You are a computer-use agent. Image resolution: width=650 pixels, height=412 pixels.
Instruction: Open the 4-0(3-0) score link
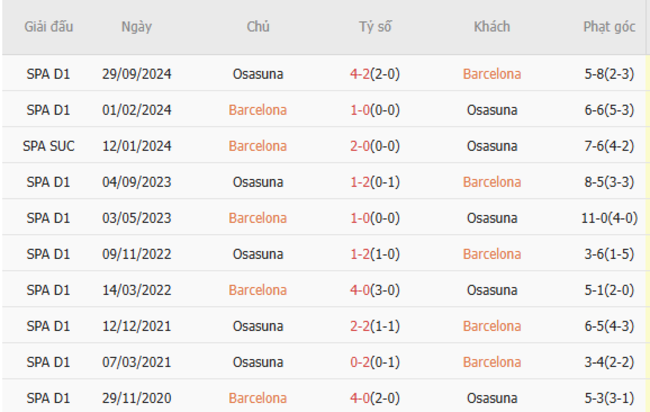[x=375, y=290]
